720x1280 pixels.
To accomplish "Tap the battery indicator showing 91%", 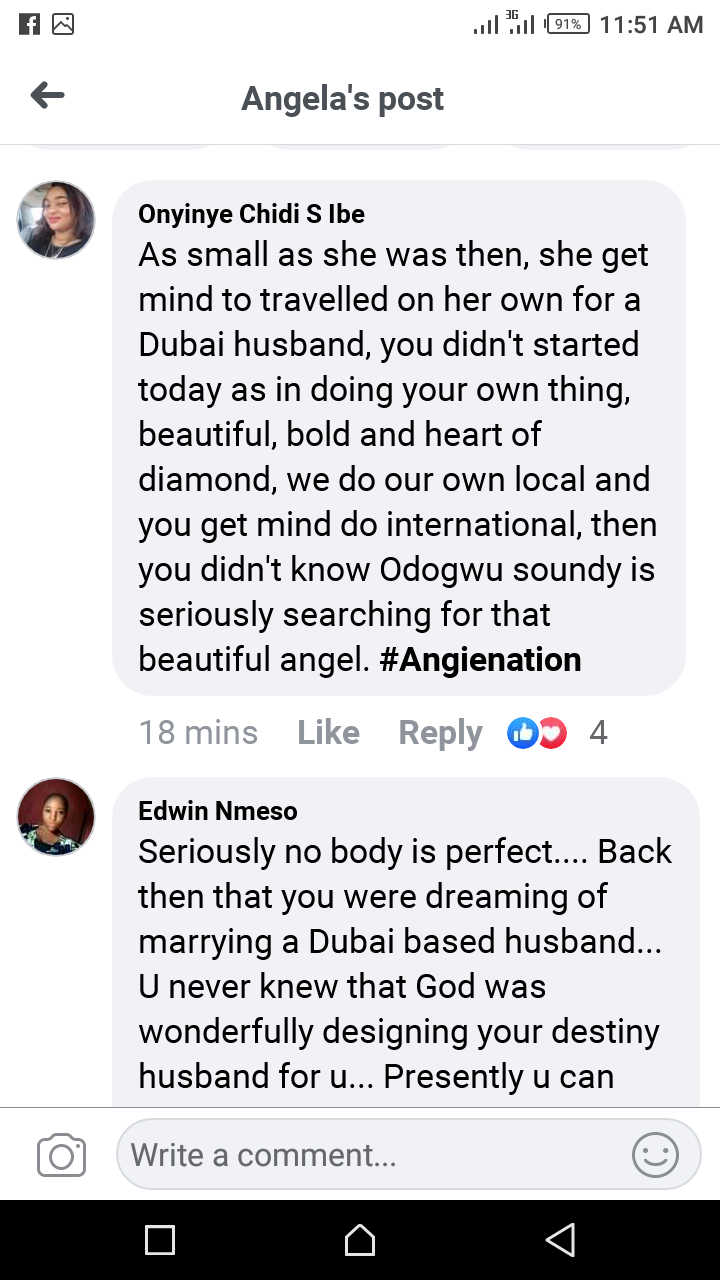I will pyautogui.click(x=567, y=24).
